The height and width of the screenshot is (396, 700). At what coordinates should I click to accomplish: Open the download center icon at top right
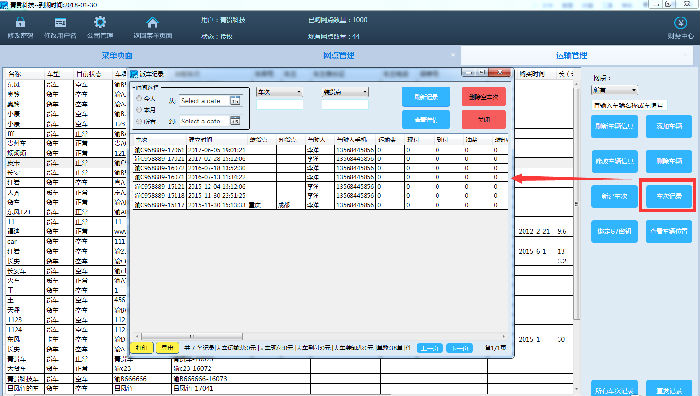click(680, 22)
